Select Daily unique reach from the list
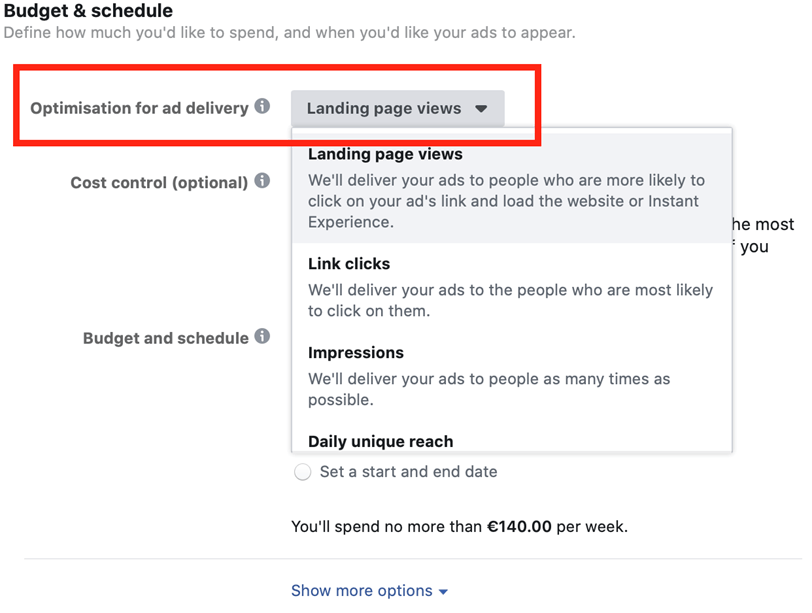Image resolution: width=812 pixels, height=613 pixels. (x=381, y=442)
